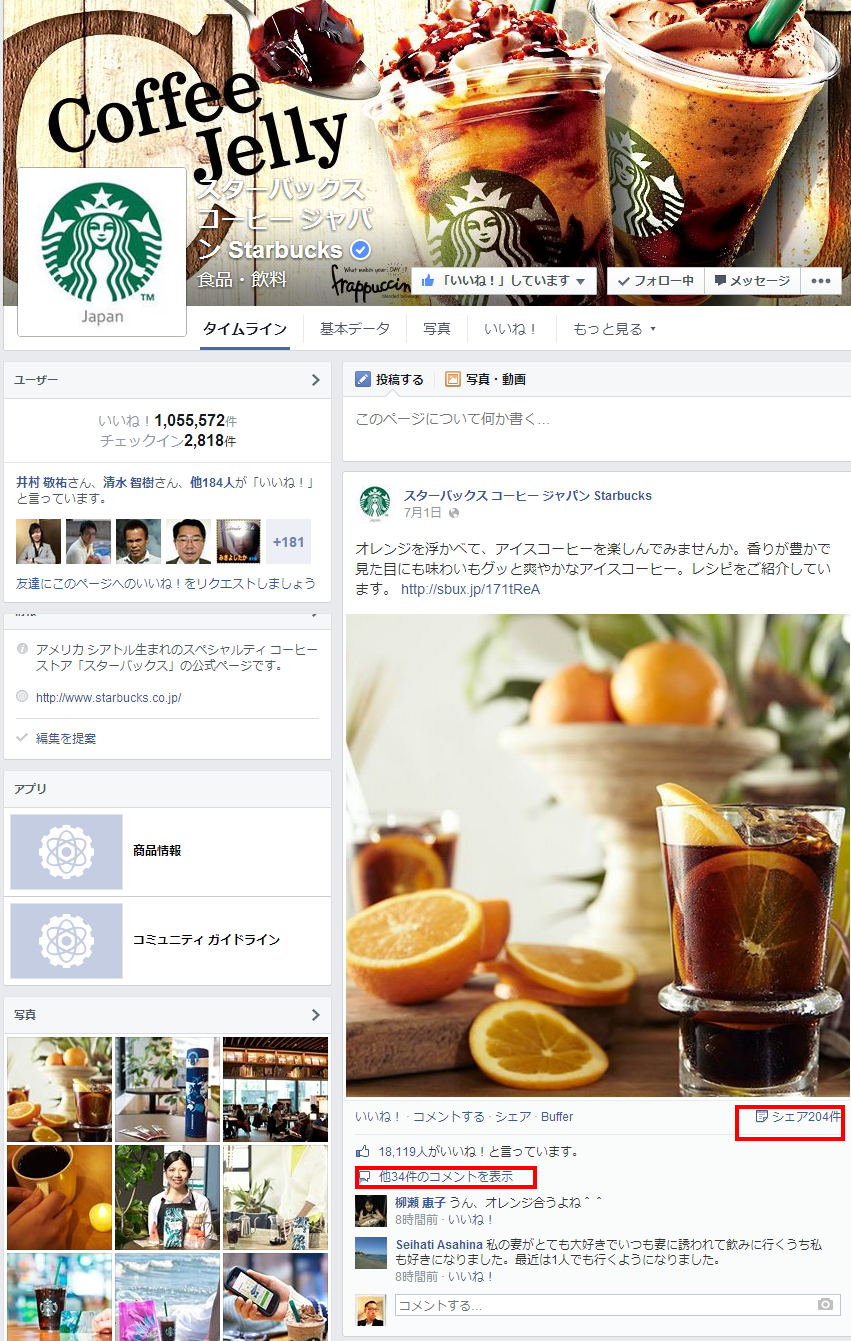
Task: Click Buffer under the post
Action: tap(557, 1117)
